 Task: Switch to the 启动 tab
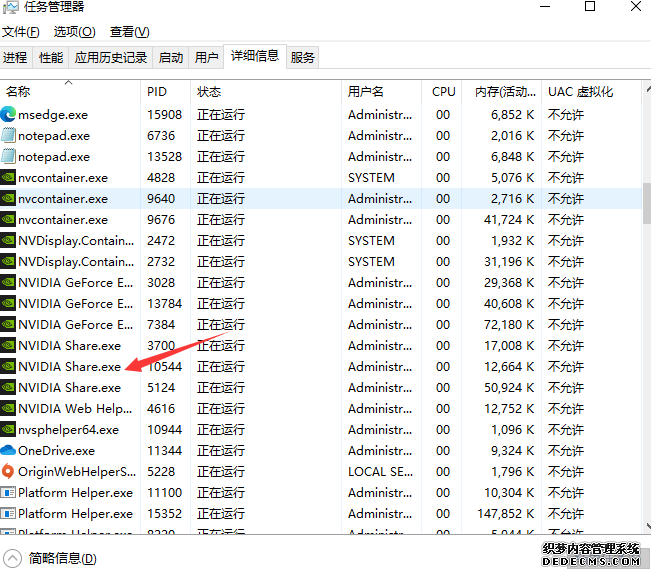coord(171,57)
